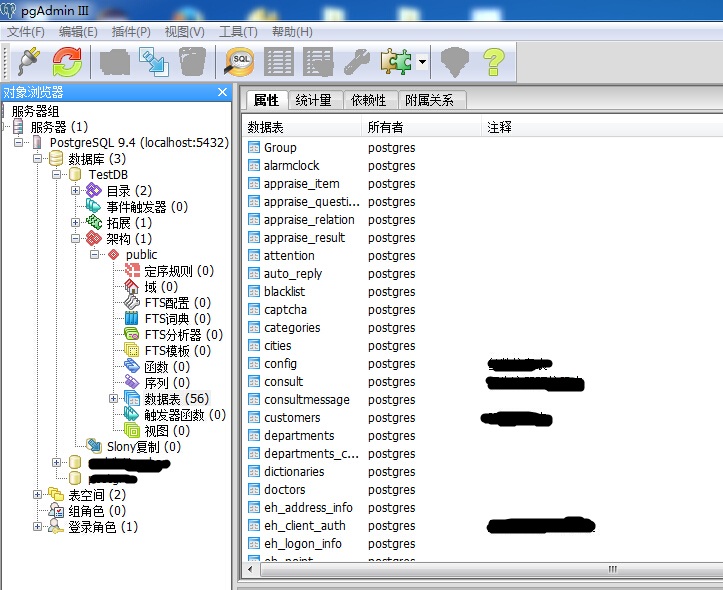This screenshot has height=590, width=723.
Task: Open the 插件(P) menu
Action: click(x=131, y=32)
